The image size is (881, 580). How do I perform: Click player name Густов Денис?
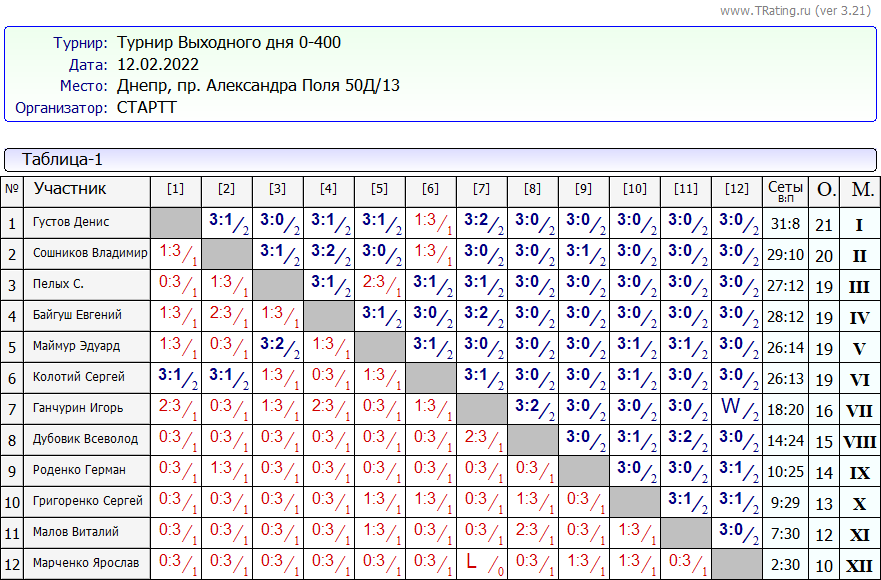(71, 223)
